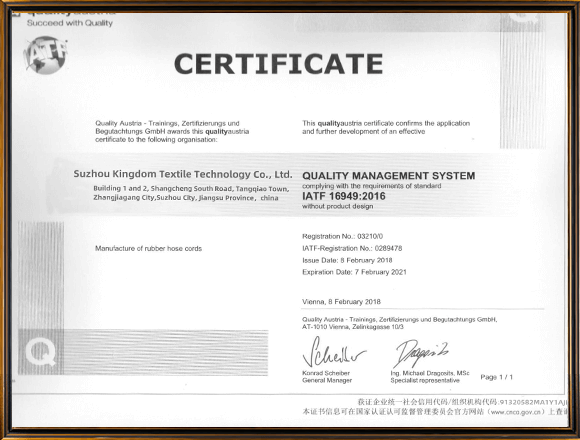Click QUALITY MANAGEMENT SYSTEM title
The width and height of the screenshot is (580, 440).
(388, 176)
